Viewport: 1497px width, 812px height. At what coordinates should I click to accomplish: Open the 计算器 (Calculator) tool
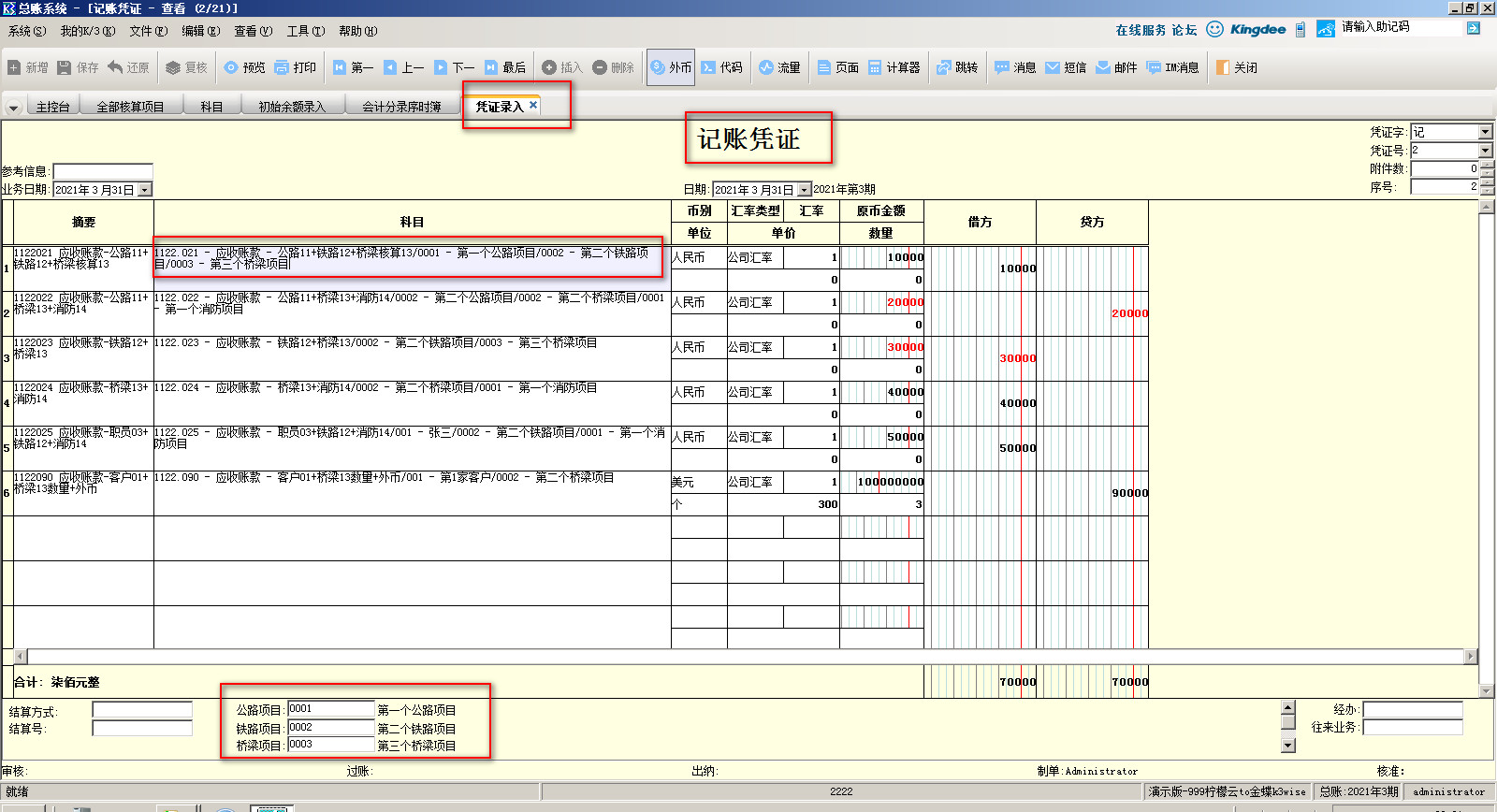894,67
